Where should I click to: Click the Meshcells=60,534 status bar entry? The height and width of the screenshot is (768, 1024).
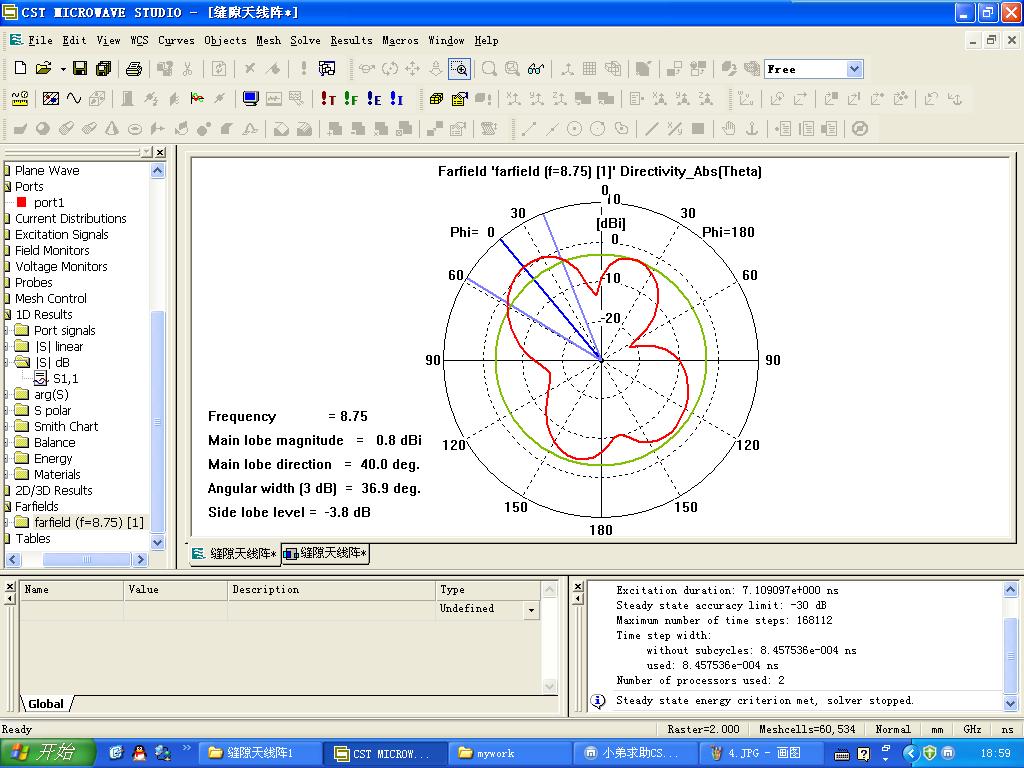[807, 729]
